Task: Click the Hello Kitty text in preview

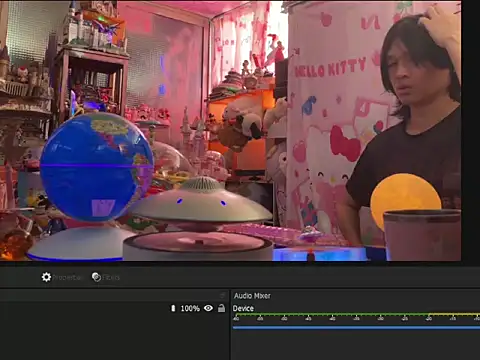Action: coord(330,68)
